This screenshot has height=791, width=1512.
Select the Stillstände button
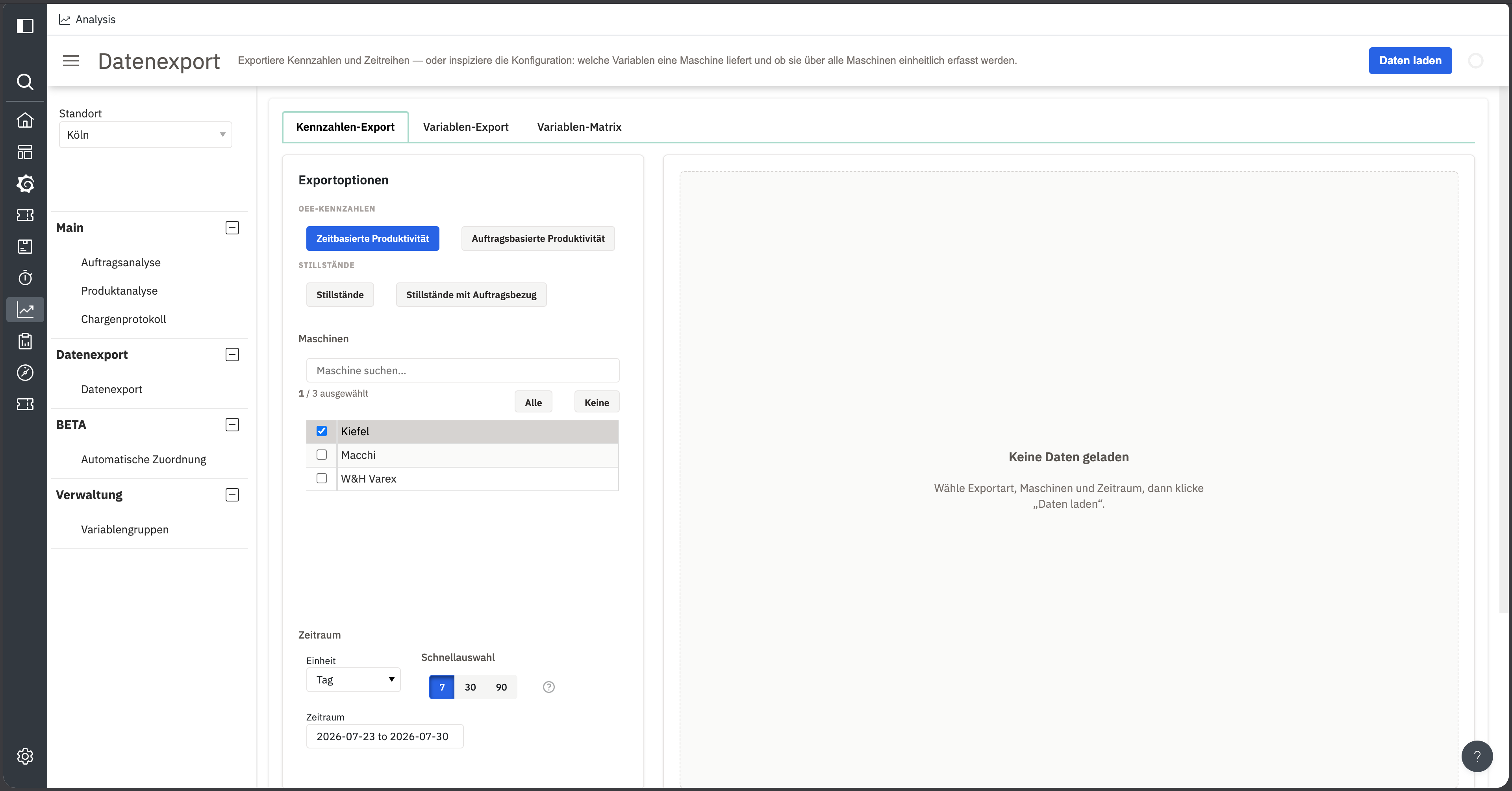340,295
